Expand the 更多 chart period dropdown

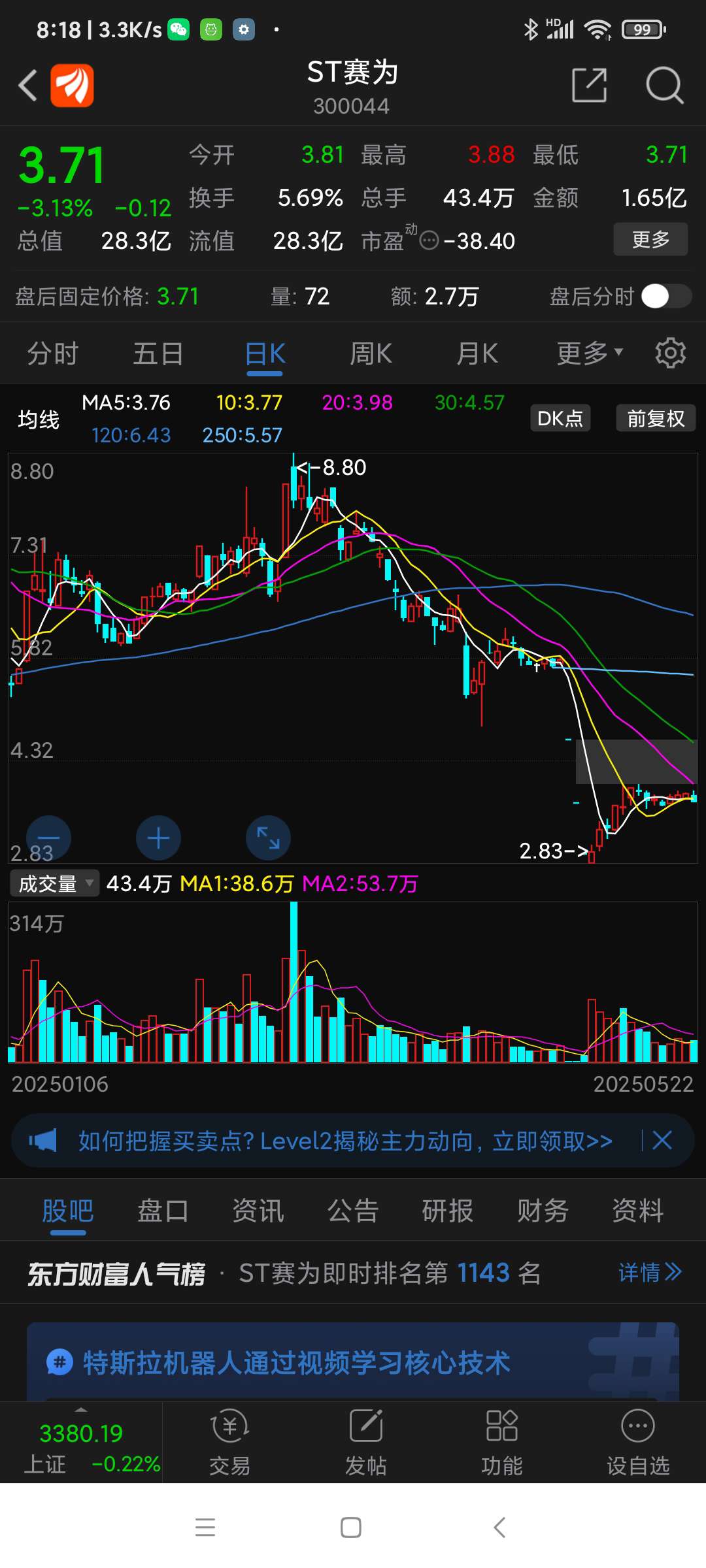coord(590,353)
